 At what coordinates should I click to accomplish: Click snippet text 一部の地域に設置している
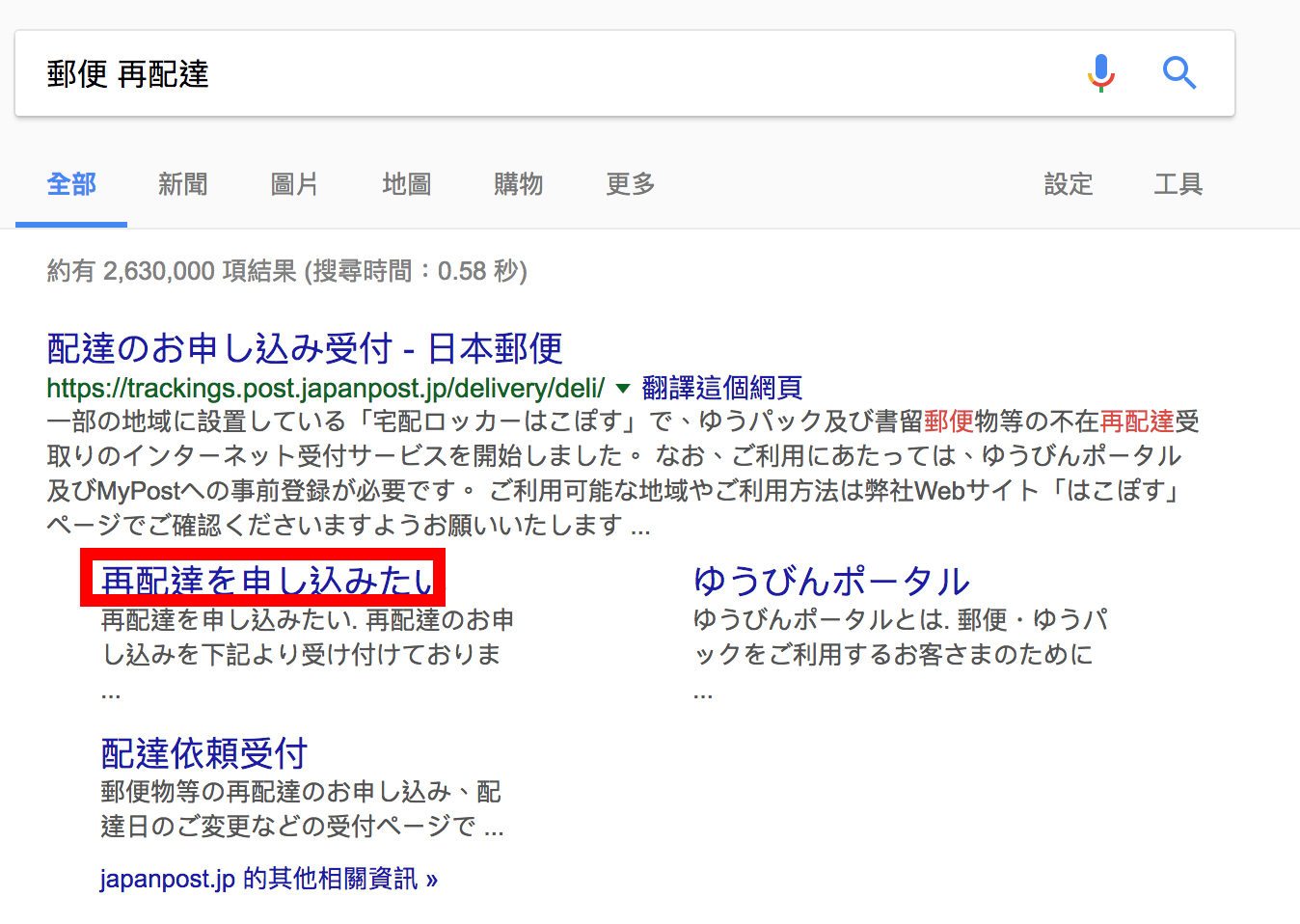tap(197, 421)
